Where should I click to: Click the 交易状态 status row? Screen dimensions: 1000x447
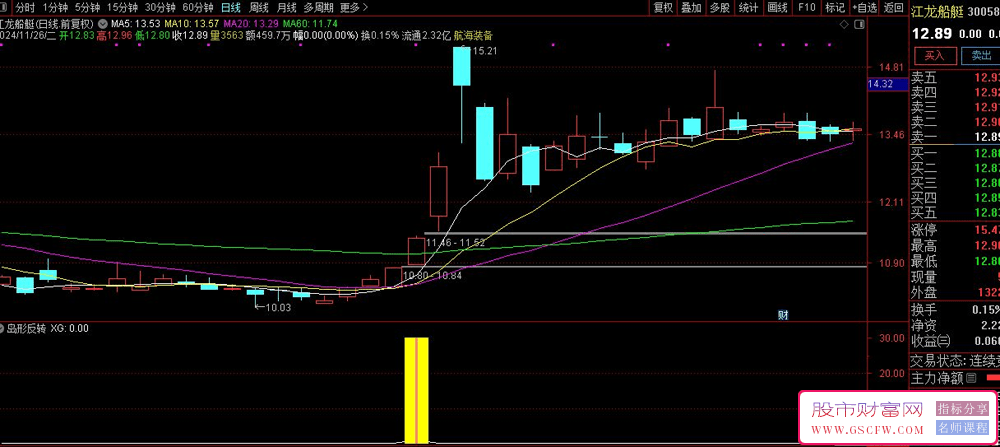click(954, 361)
